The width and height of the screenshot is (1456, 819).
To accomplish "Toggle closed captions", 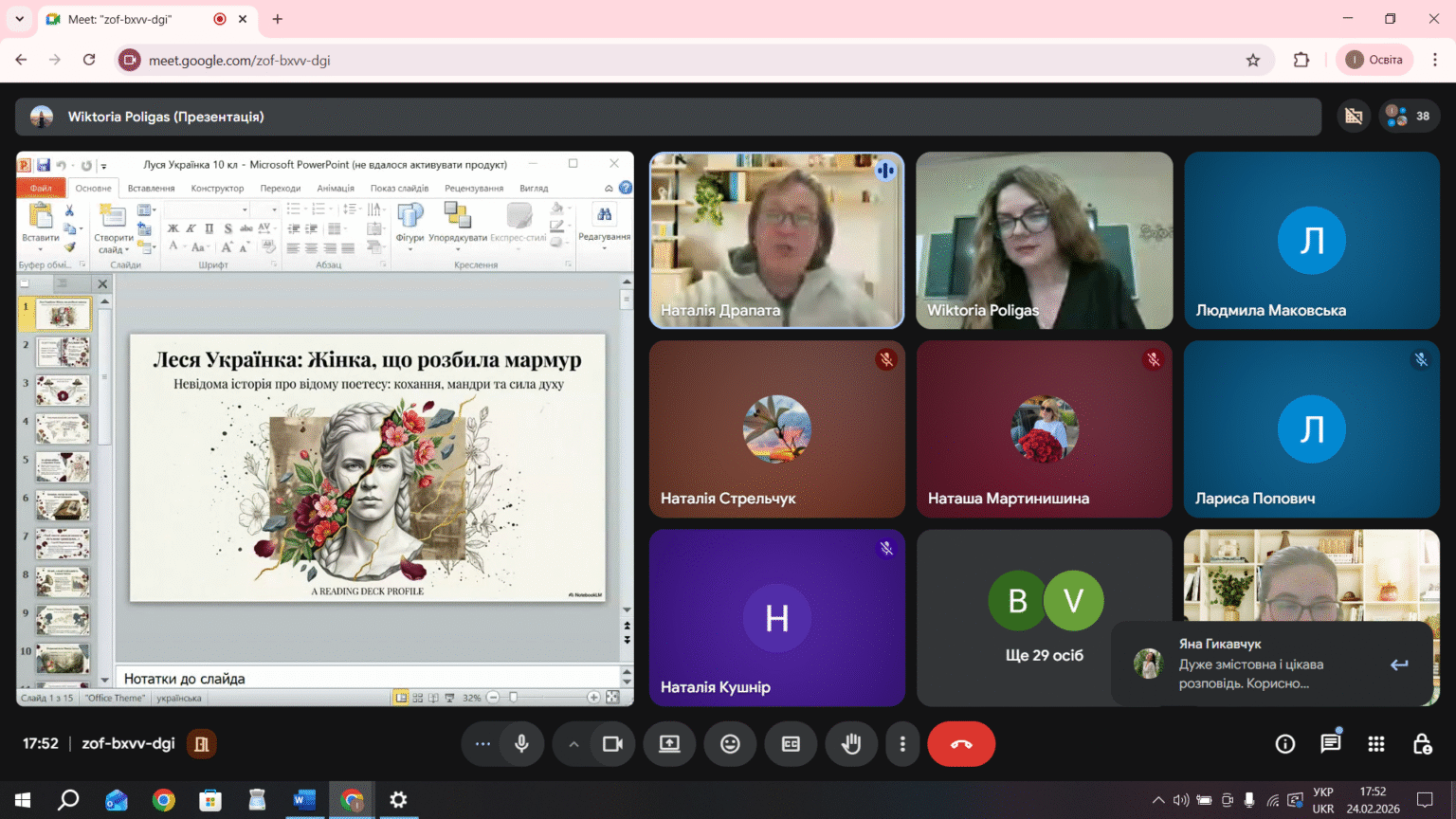I will click(x=791, y=744).
